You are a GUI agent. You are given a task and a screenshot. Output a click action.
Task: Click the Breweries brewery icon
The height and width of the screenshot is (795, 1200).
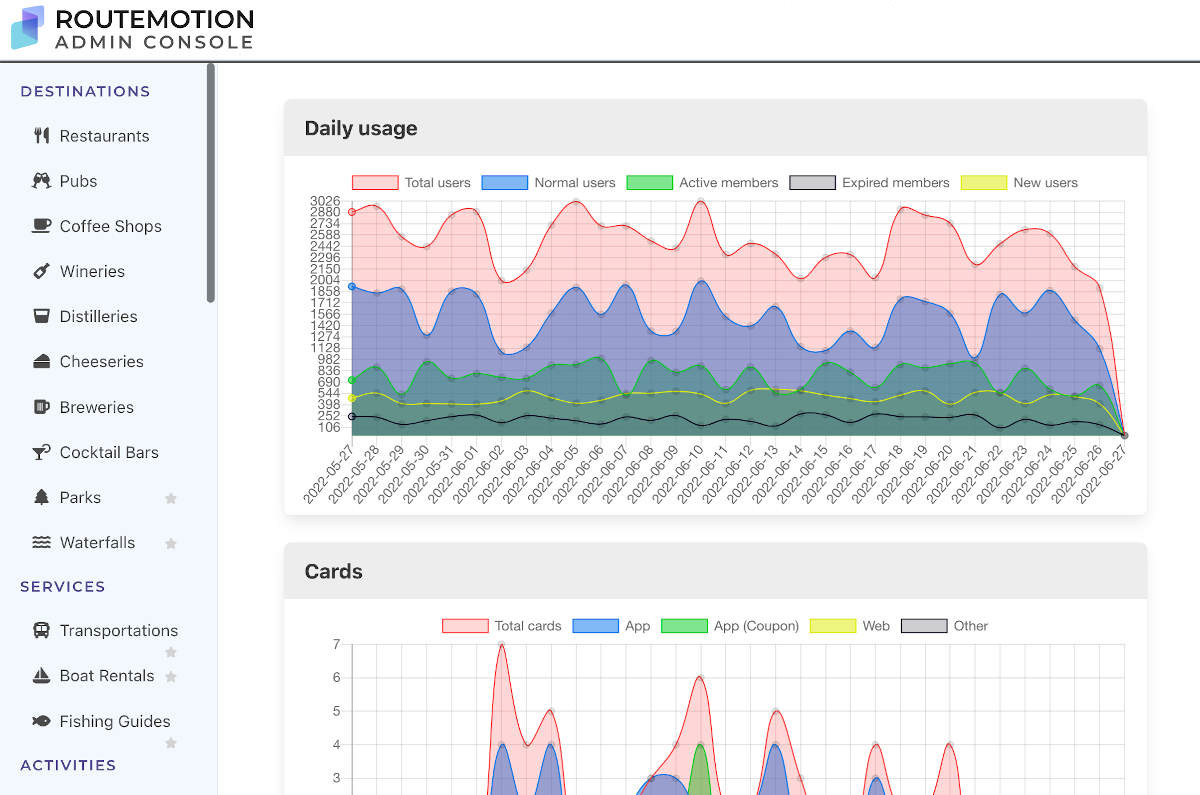click(x=41, y=407)
